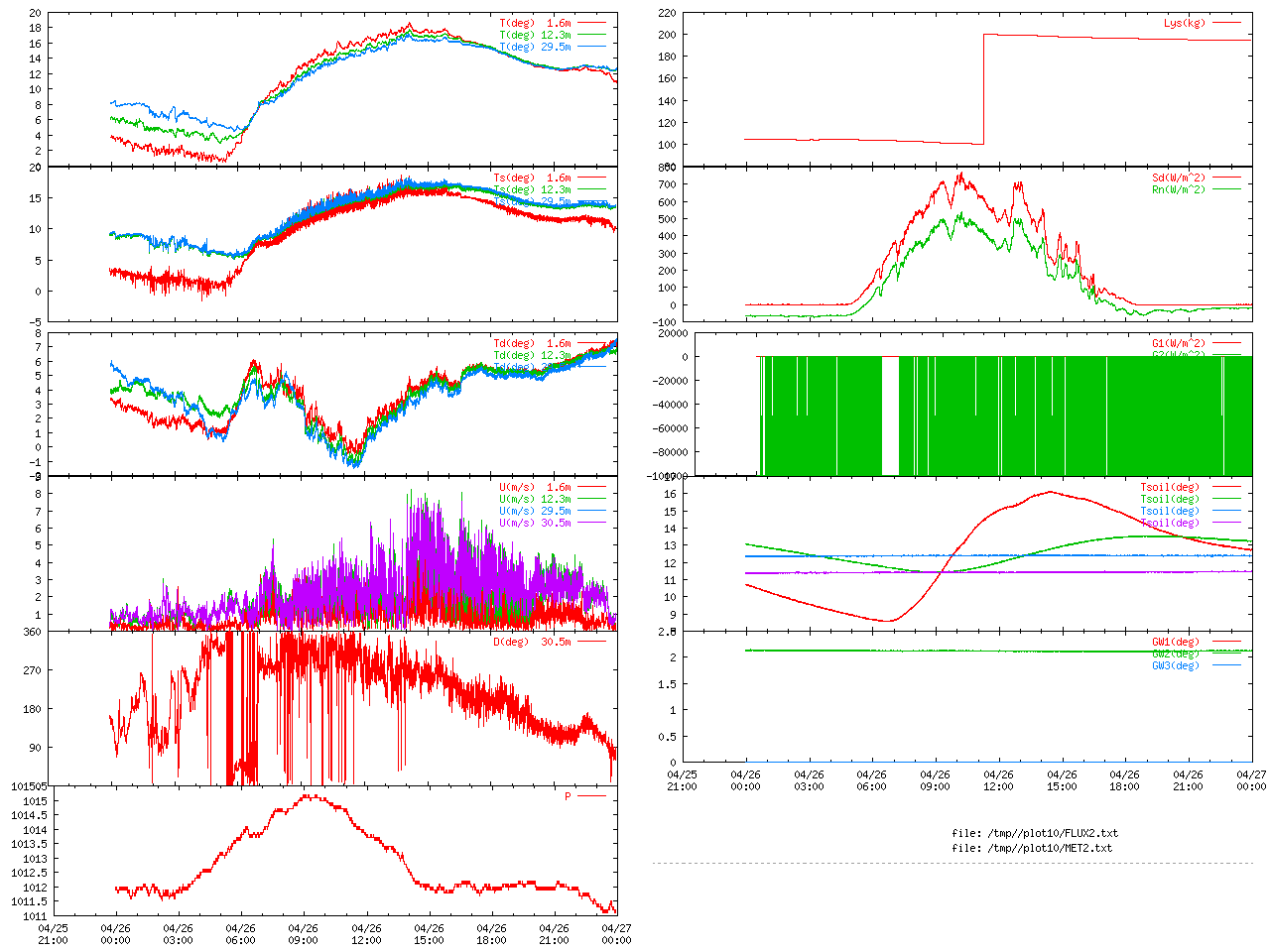Click the red line sample beside Lys(kg)
Viewport: 1270px width, 952px height.
[1226, 23]
